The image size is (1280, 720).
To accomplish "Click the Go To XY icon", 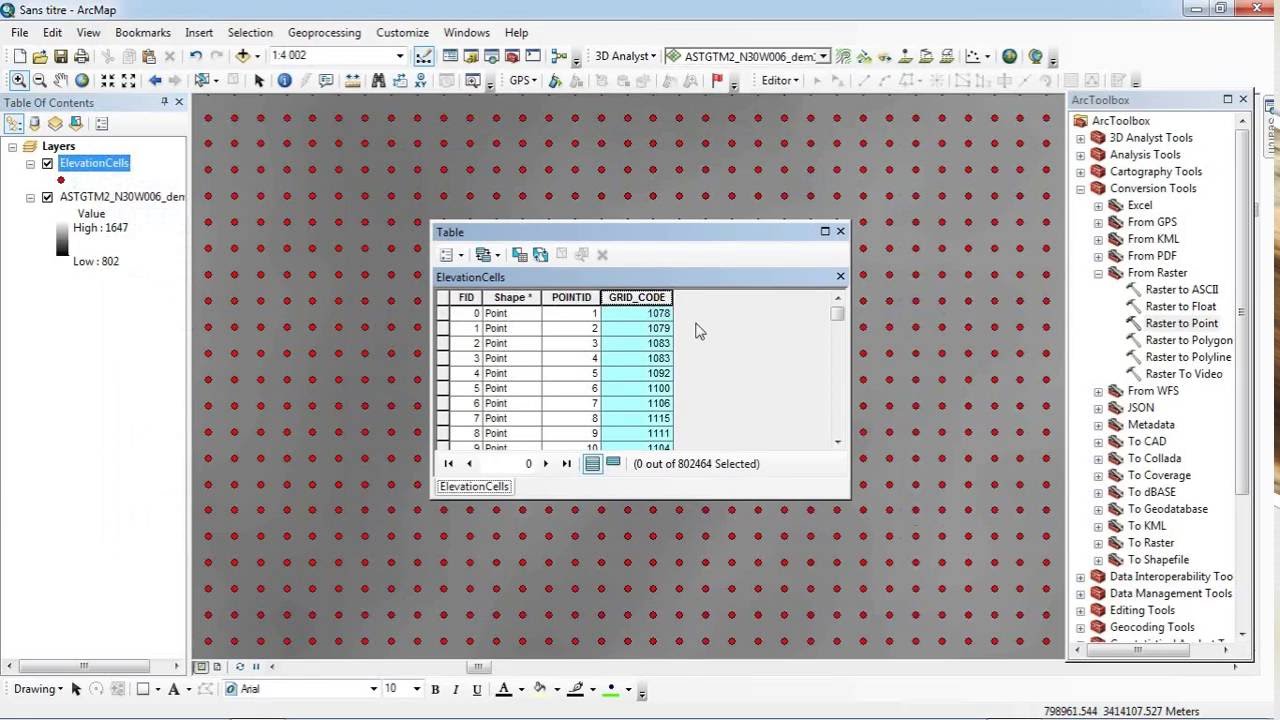I will click(x=420, y=80).
